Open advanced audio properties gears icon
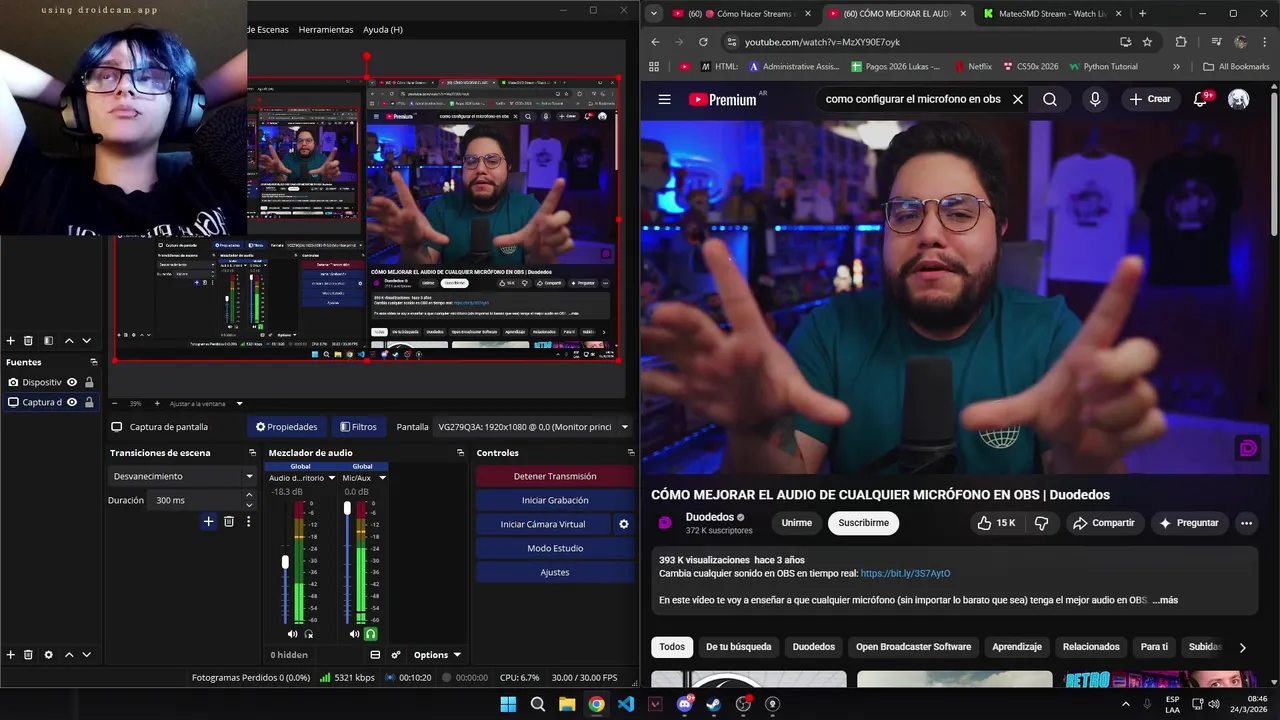Image resolution: width=1280 pixels, height=720 pixels. point(396,655)
